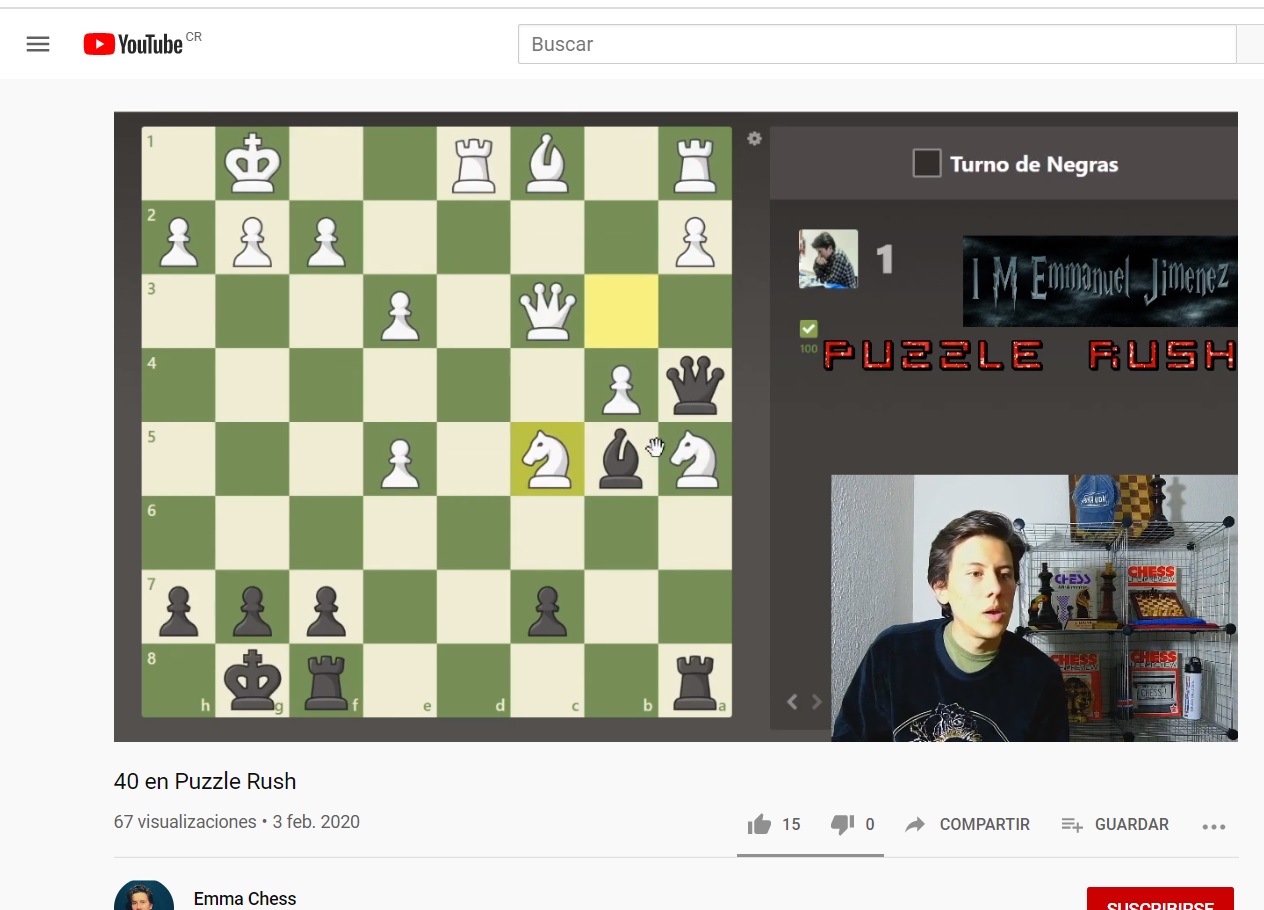Click the next move right arrow
This screenshot has height=910, width=1264.
click(816, 702)
